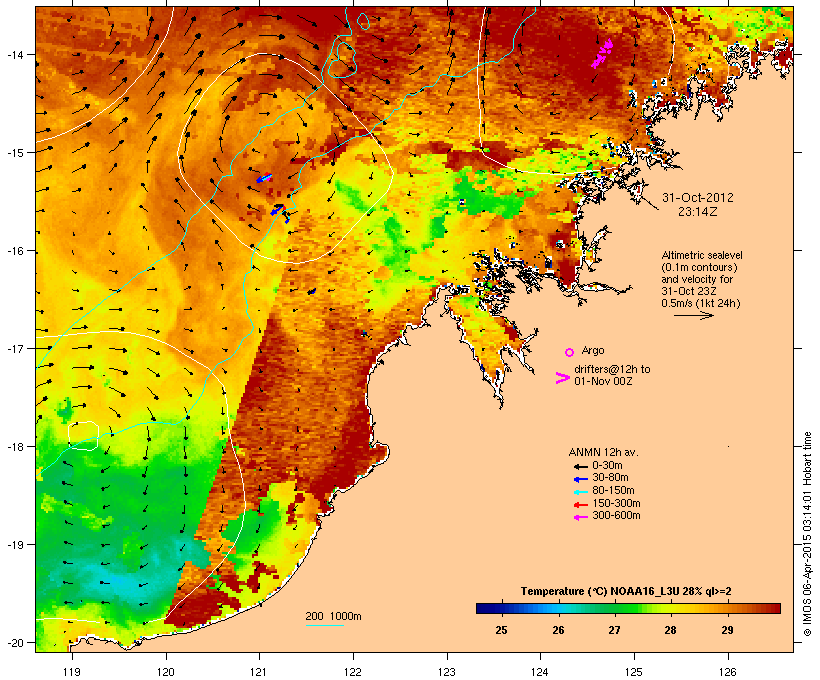Click the magenta Argo circle legend marker
820x680 pixels.
pos(570,353)
